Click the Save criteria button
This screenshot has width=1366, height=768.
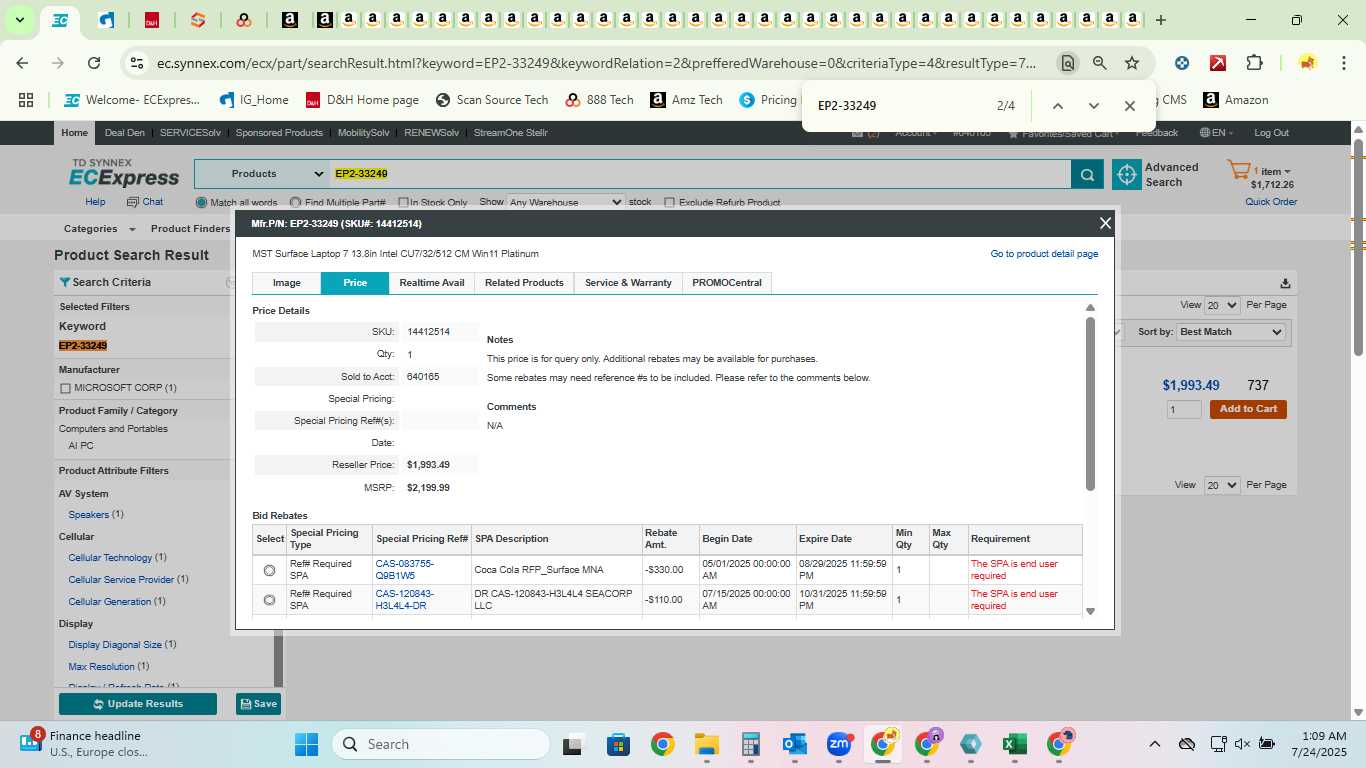pyautogui.click(x=258, y=704)
